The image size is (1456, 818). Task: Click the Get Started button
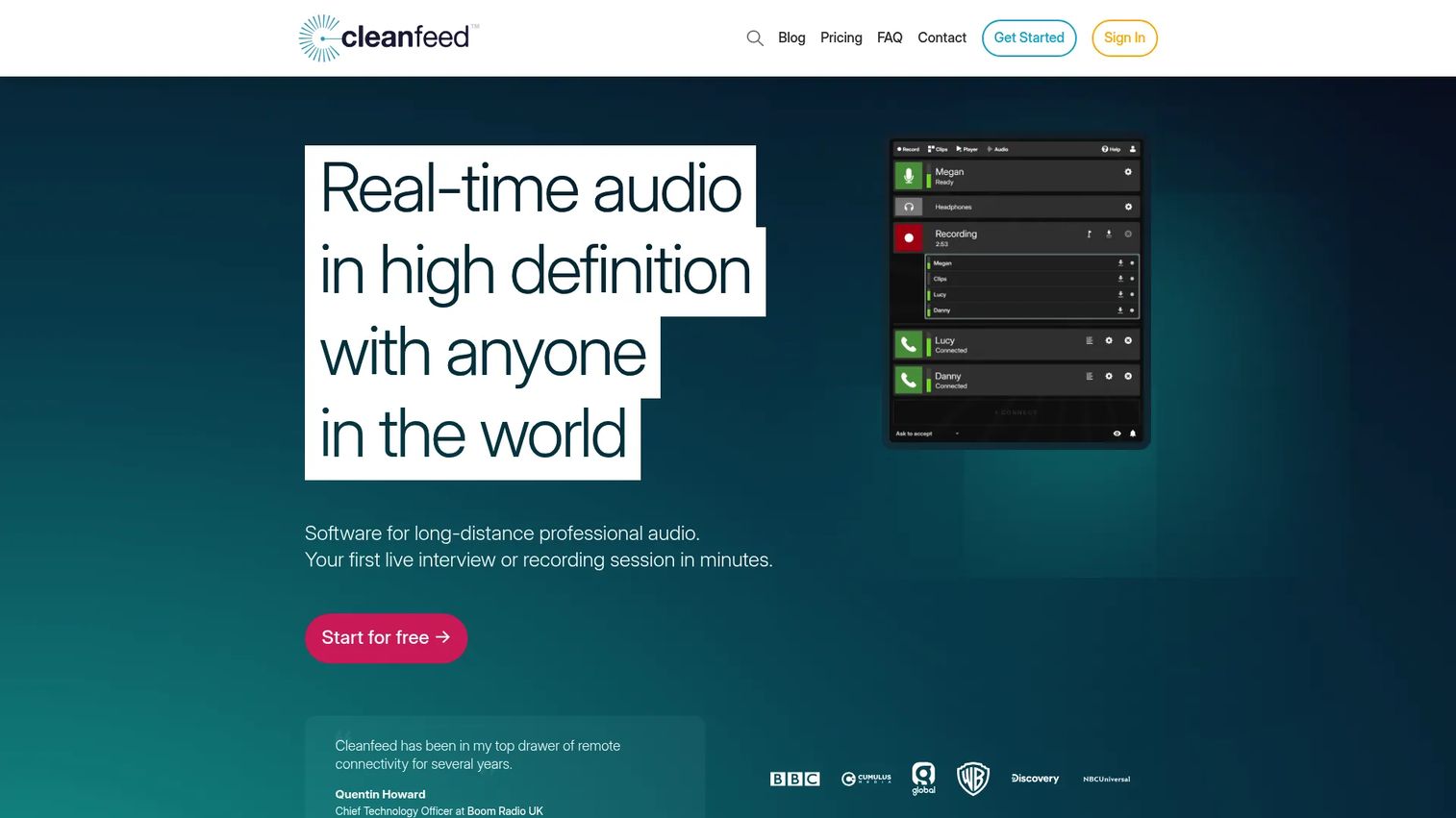pos(1029,38)
